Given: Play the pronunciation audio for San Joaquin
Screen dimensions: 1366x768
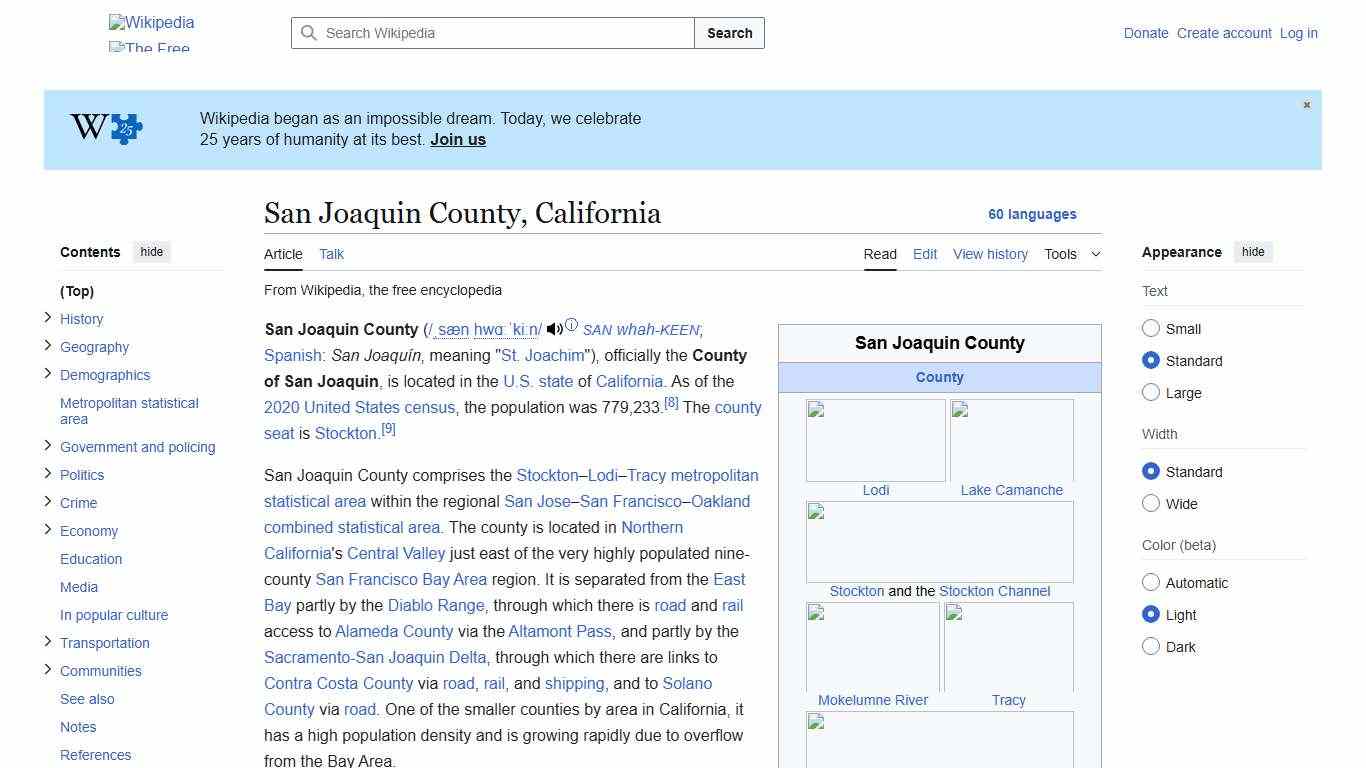Looking at the screenshot, I should [554, 328].
